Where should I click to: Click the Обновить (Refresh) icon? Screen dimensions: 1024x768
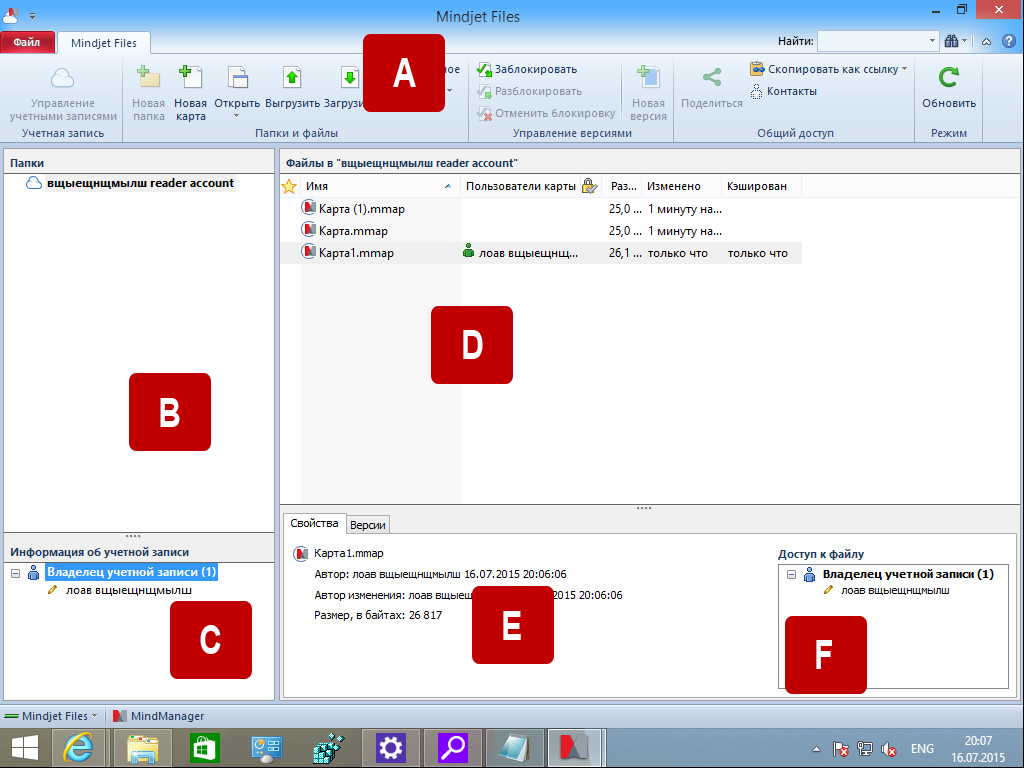[948, 78]
